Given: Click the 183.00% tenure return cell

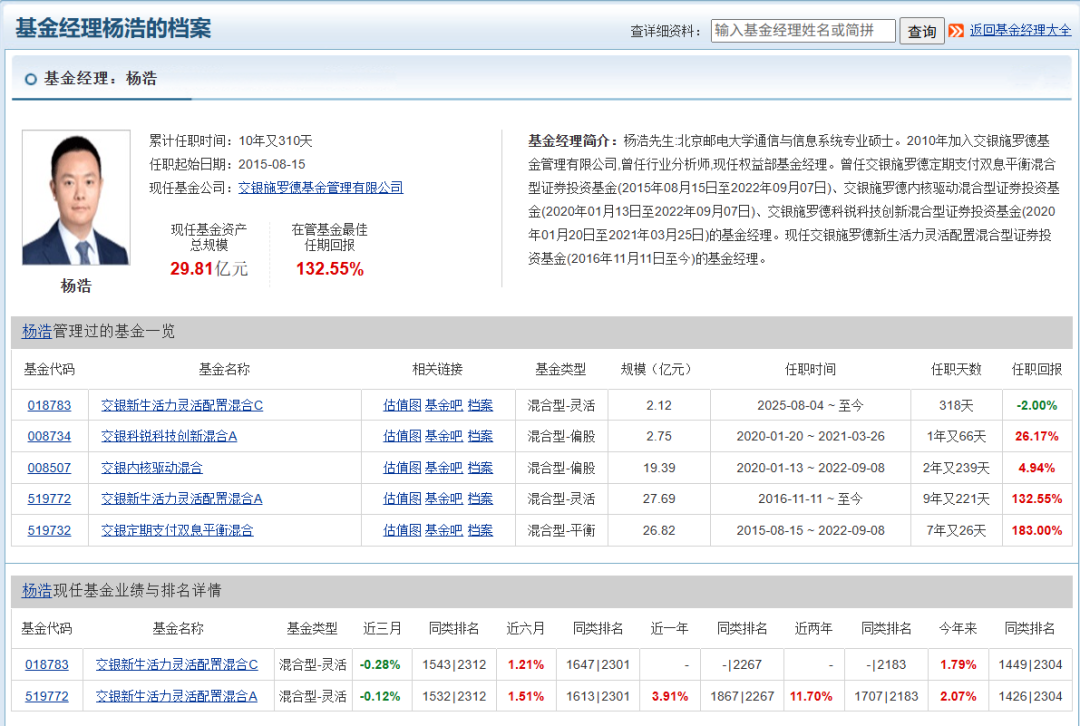Looking at the screenshot, I should 1037,530.
